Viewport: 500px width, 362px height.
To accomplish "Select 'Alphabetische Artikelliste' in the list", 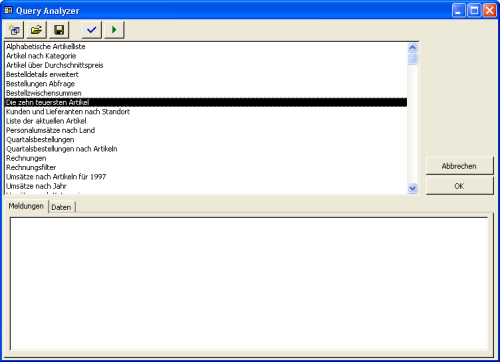I will [206, 46].
